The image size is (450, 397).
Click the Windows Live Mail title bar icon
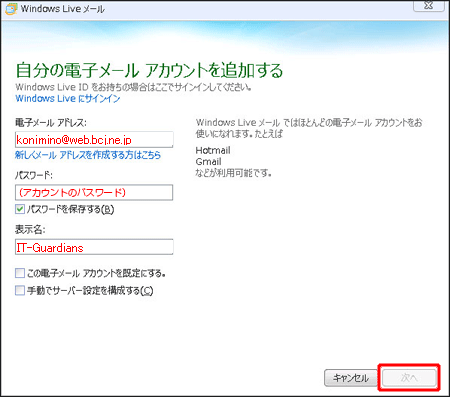coord(11,9)
